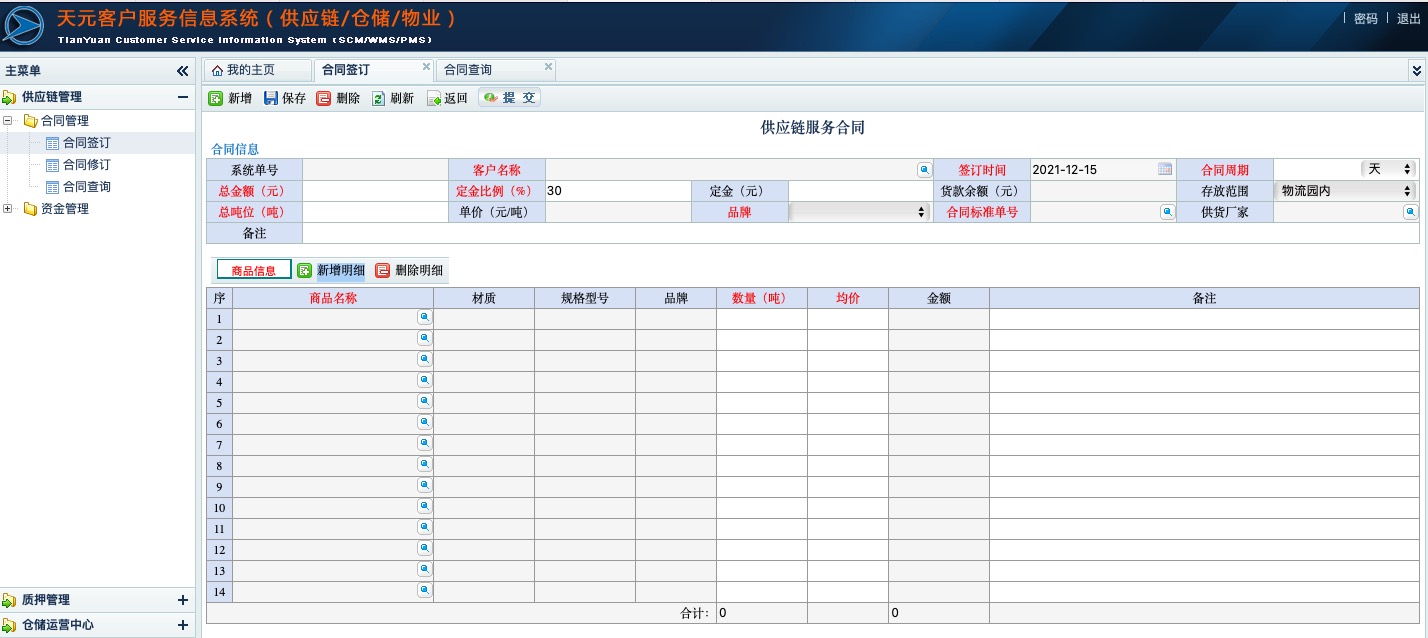
Task: Switch to the 我的主页 tab
Action: click(250, 70)
